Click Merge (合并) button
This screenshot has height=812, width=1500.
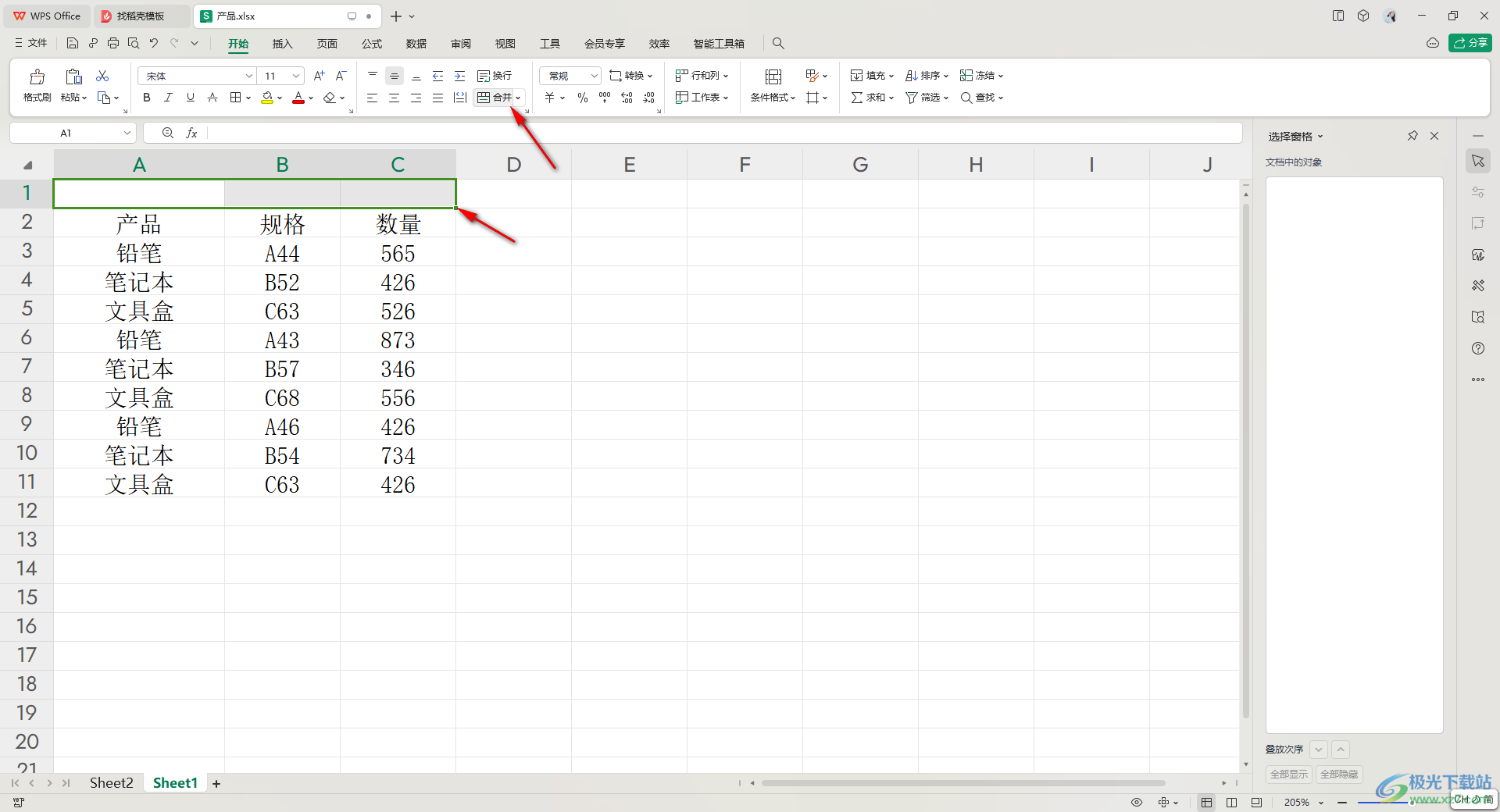tap(494, 98)
